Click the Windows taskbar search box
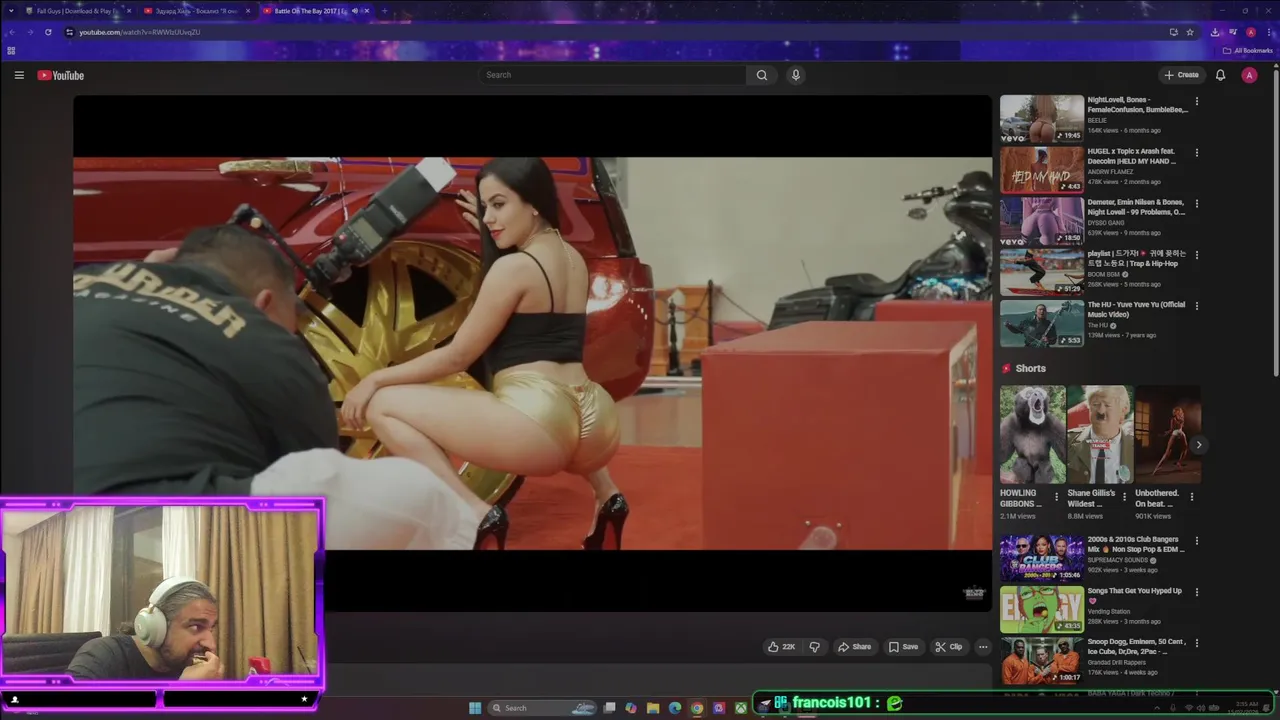This screenshot has width=1280, height=720. [x=541, y=708]
